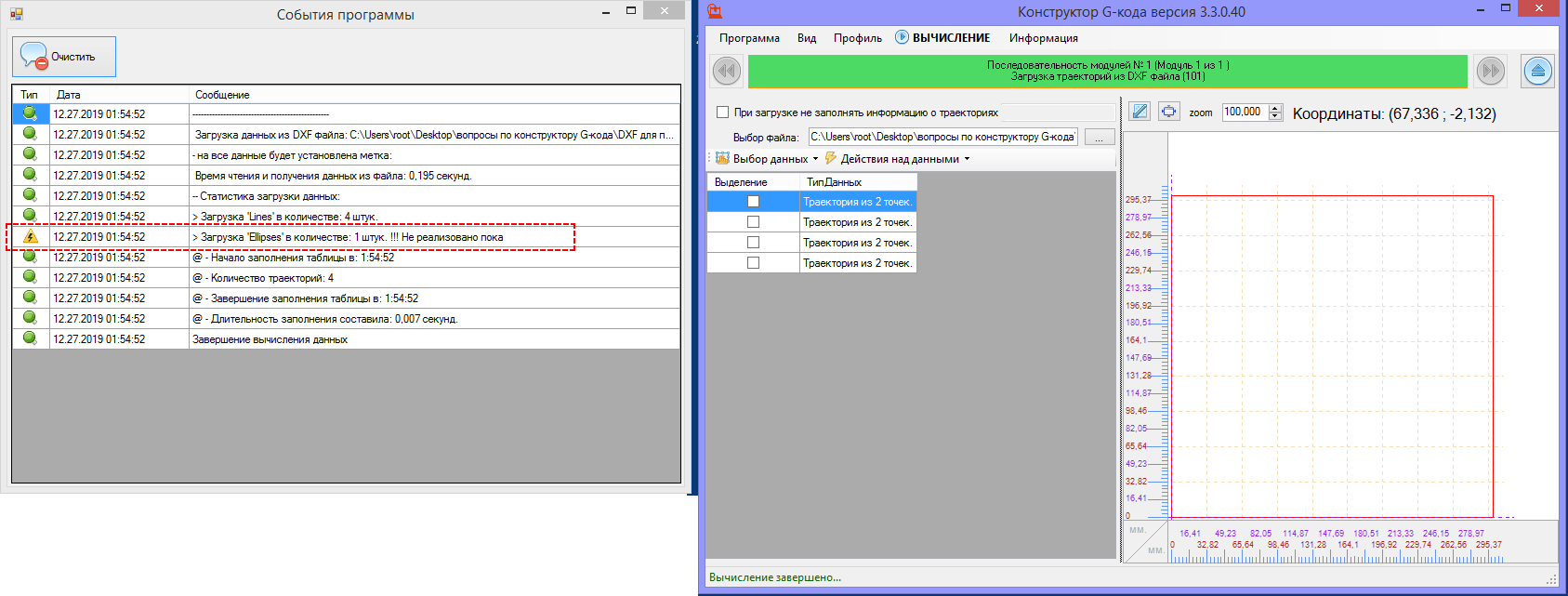Click the yellow warning icon of Ellipses row

coord(31,236)
